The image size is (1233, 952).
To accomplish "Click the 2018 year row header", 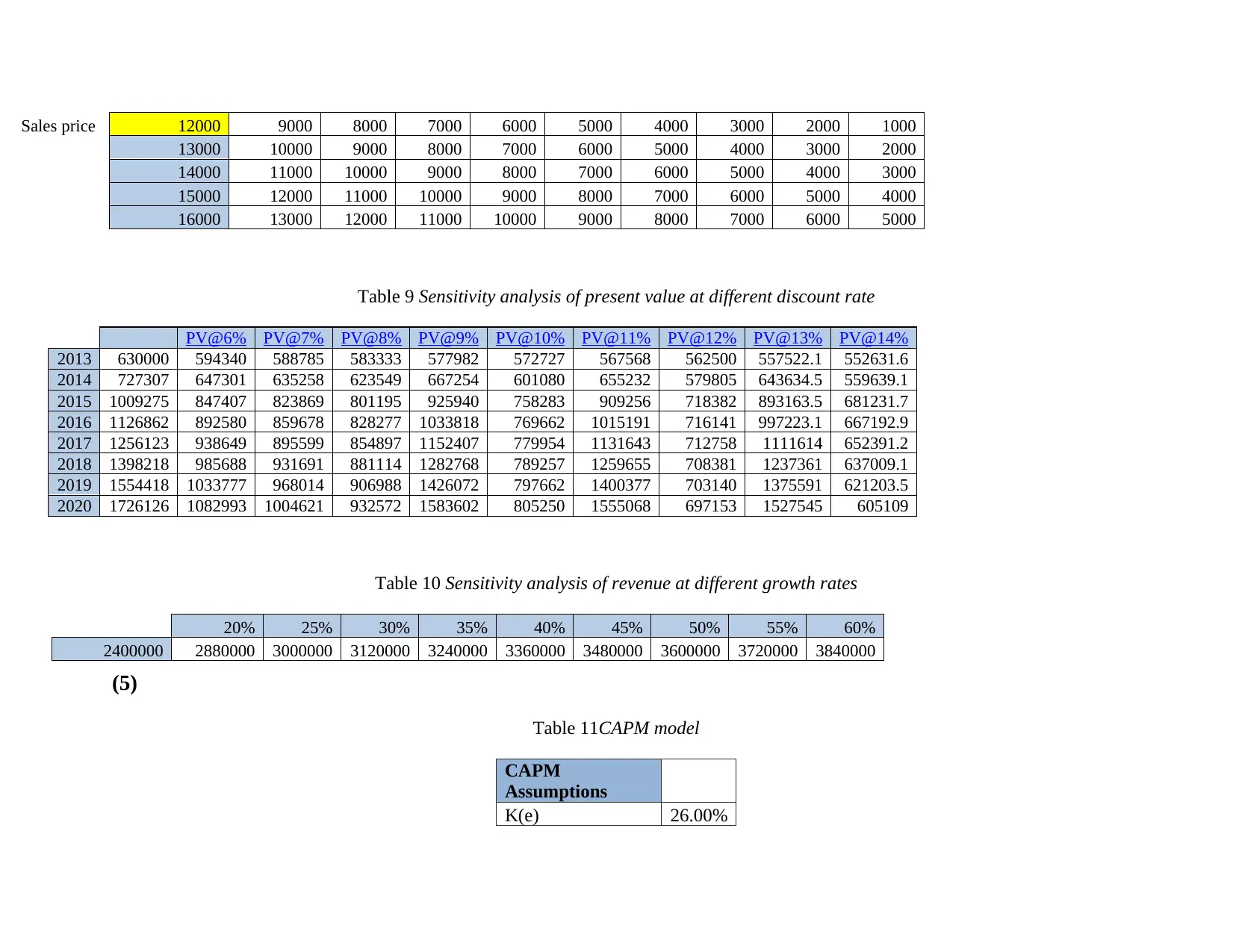I will tap(74, 464).
